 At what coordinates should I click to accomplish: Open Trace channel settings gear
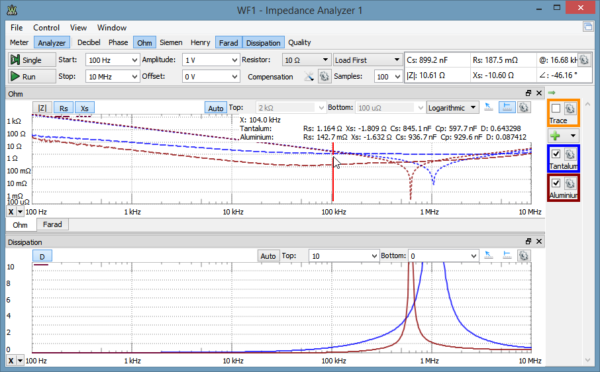point(570,109)
